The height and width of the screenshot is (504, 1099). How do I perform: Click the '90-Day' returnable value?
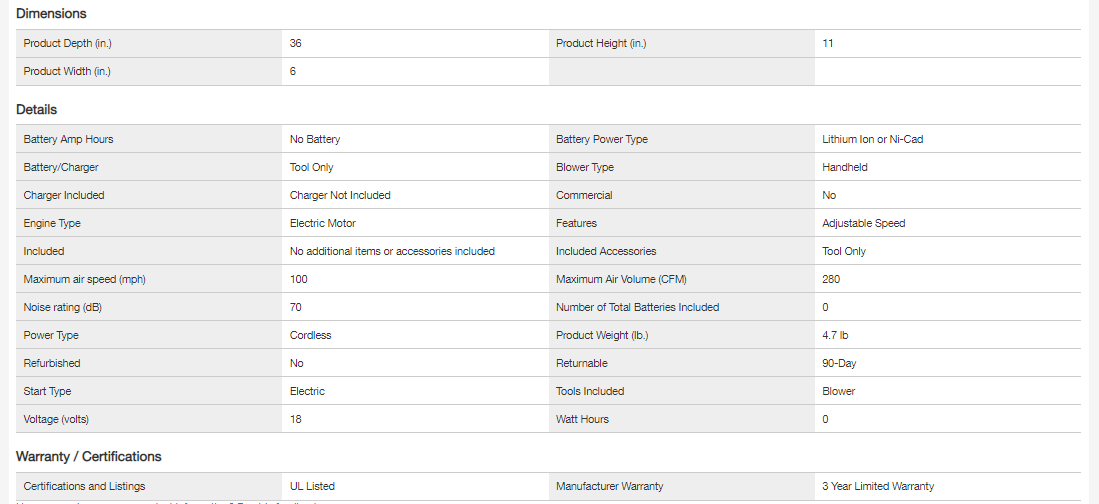pos(839,364)
